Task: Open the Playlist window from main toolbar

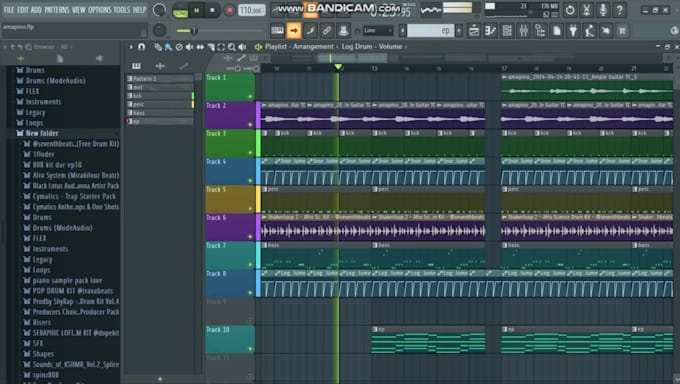Action: (474, 31)
